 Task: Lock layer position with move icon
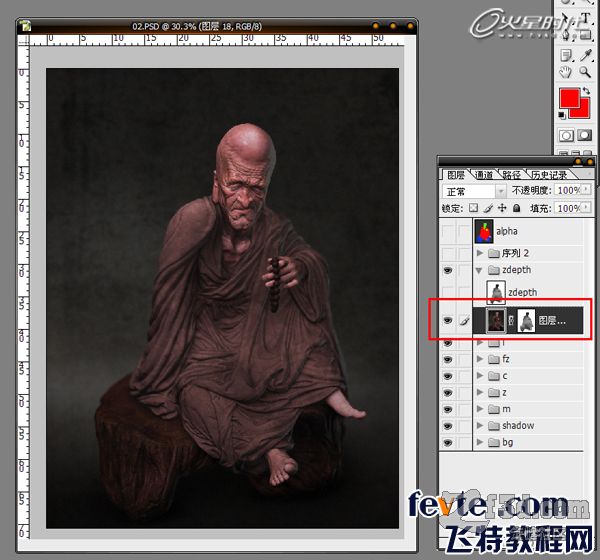502,208
